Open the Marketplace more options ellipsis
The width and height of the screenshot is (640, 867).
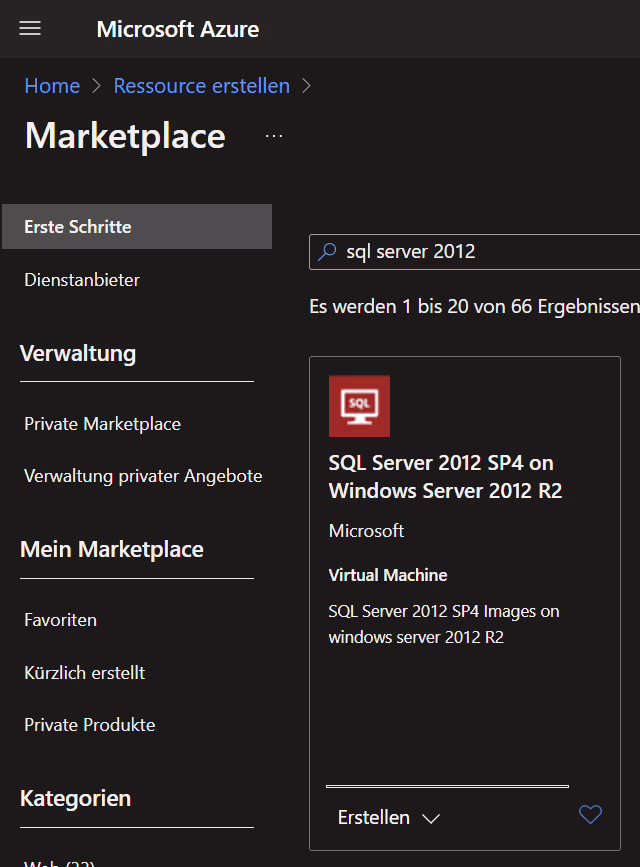274,135
